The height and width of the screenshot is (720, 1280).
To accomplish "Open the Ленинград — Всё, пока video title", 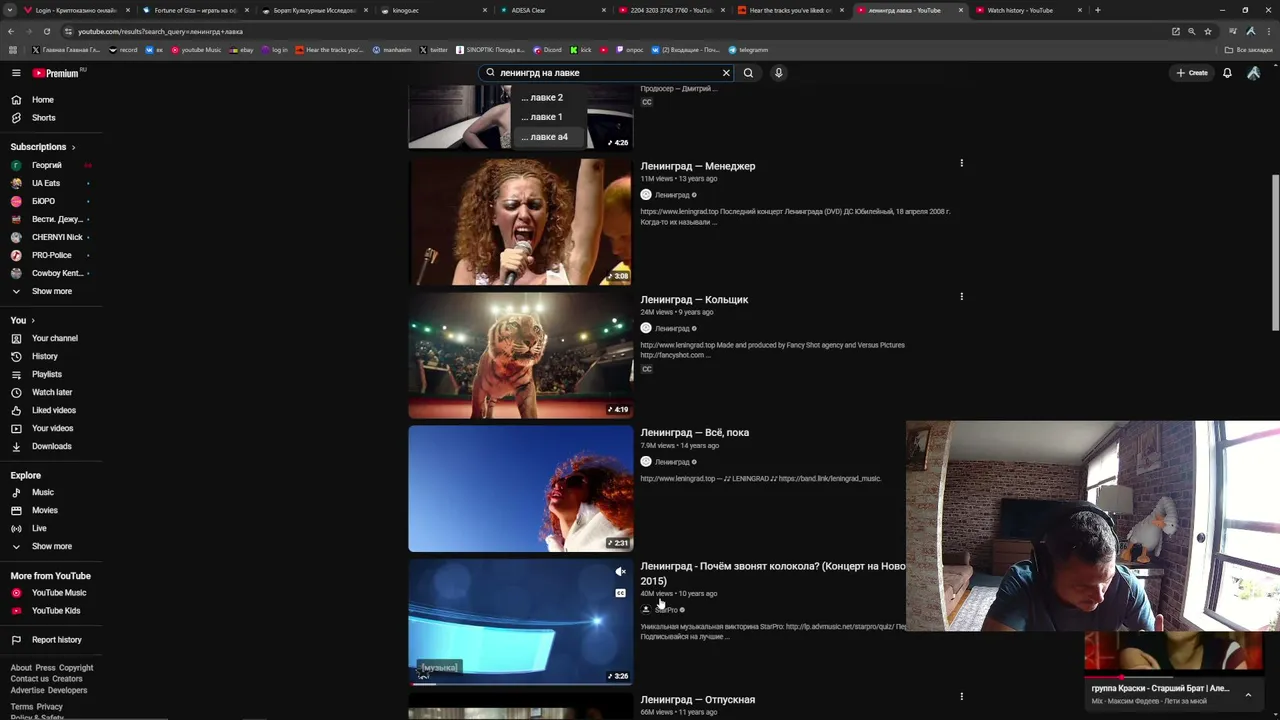I will [x=695, y=433].
